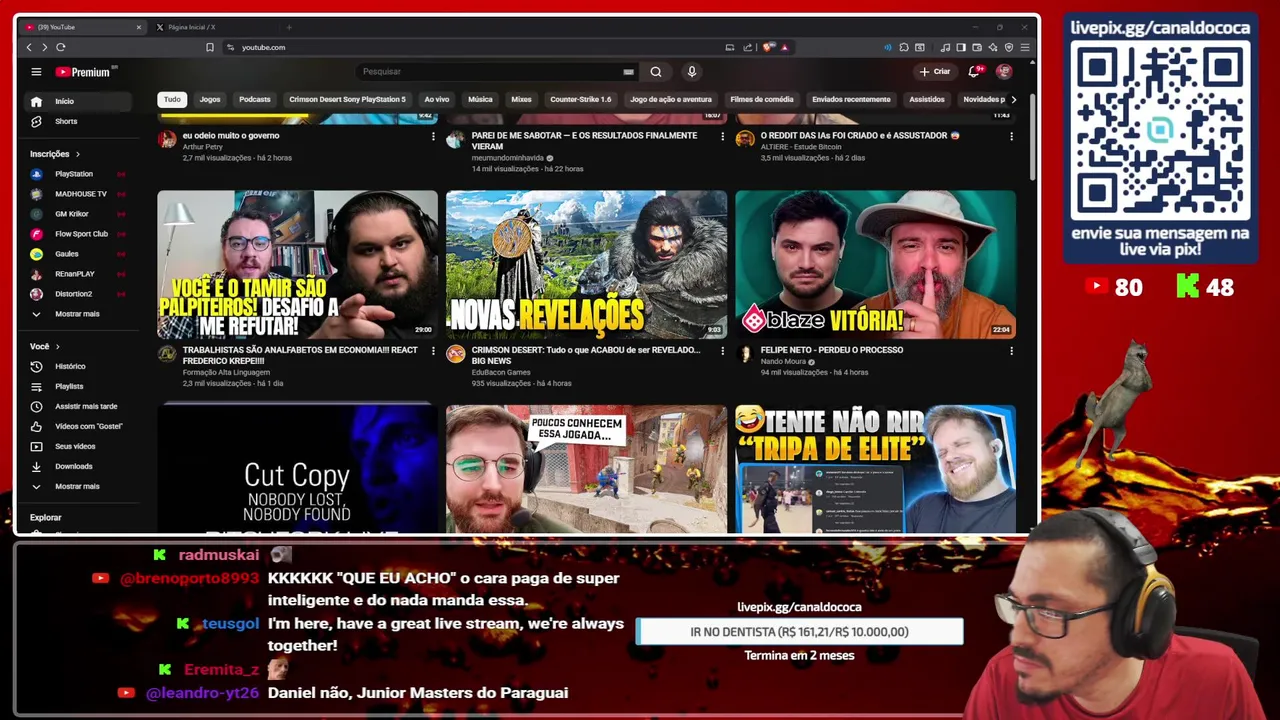
Task: Open the NOVAS REVELAÇÕES video thumbnail
Action: point(586,264)
